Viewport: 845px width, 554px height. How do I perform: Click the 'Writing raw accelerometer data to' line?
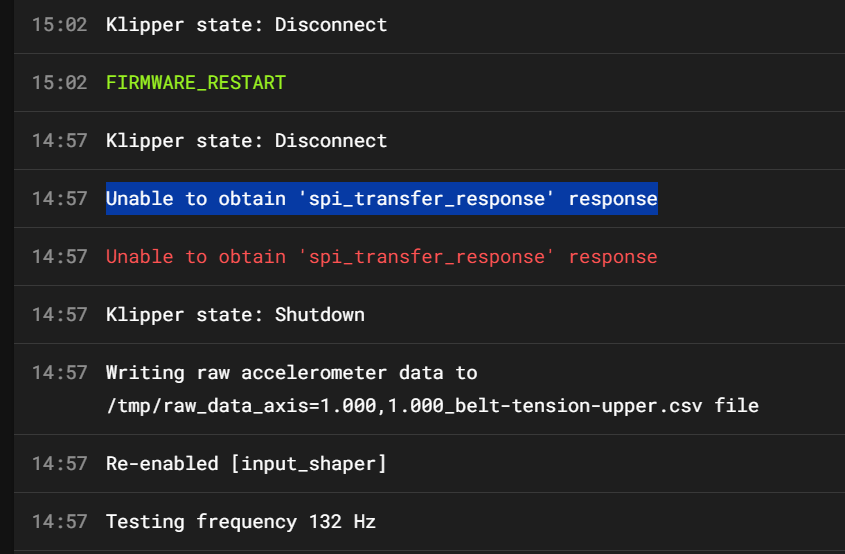pos(291,372)
